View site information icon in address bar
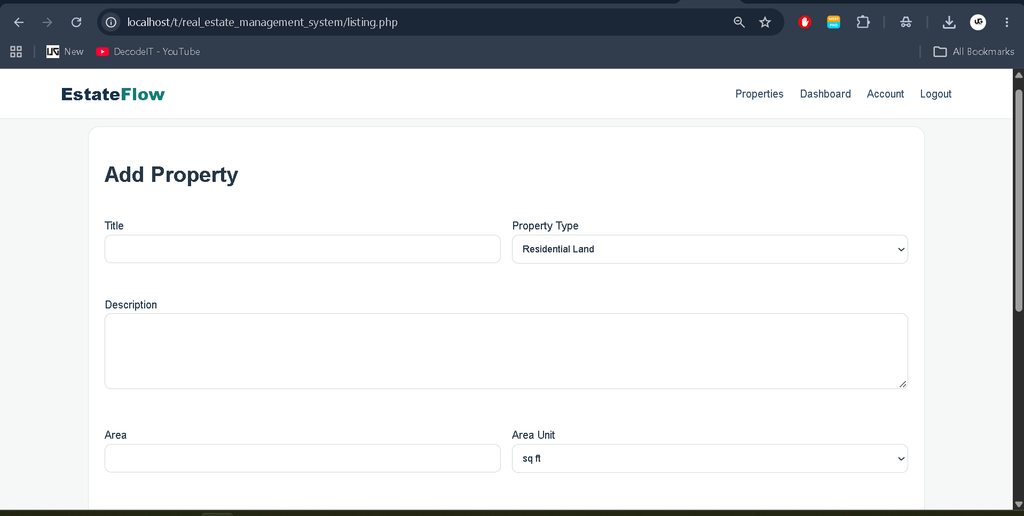 coord(111,22)
